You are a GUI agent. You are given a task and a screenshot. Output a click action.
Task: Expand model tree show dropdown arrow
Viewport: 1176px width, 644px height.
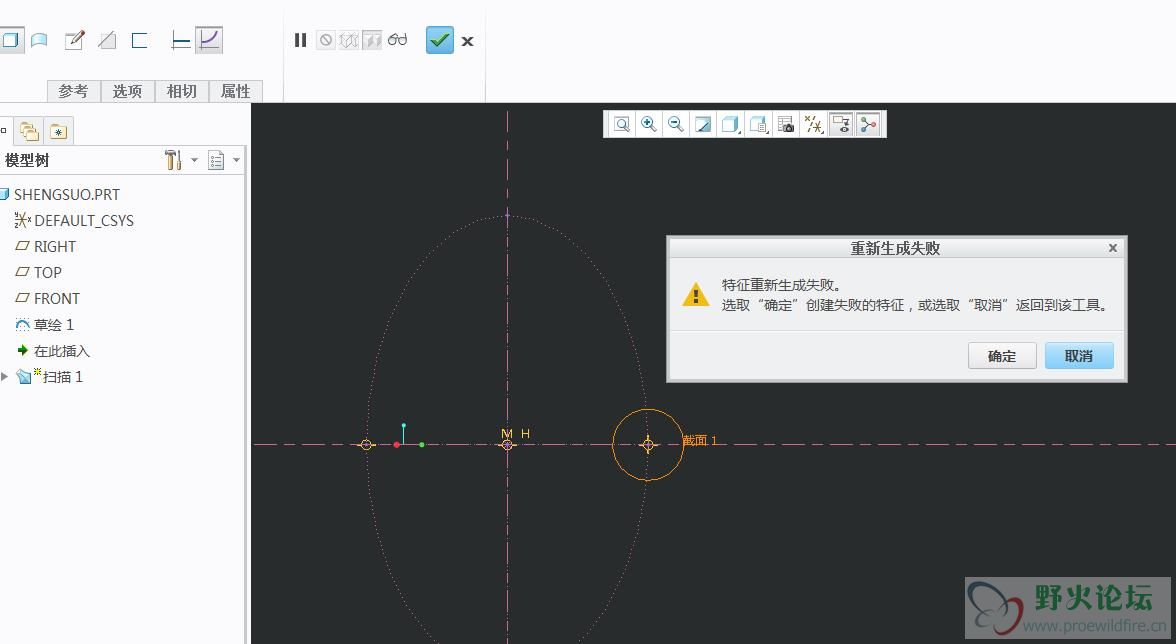[x=236, y=160]
